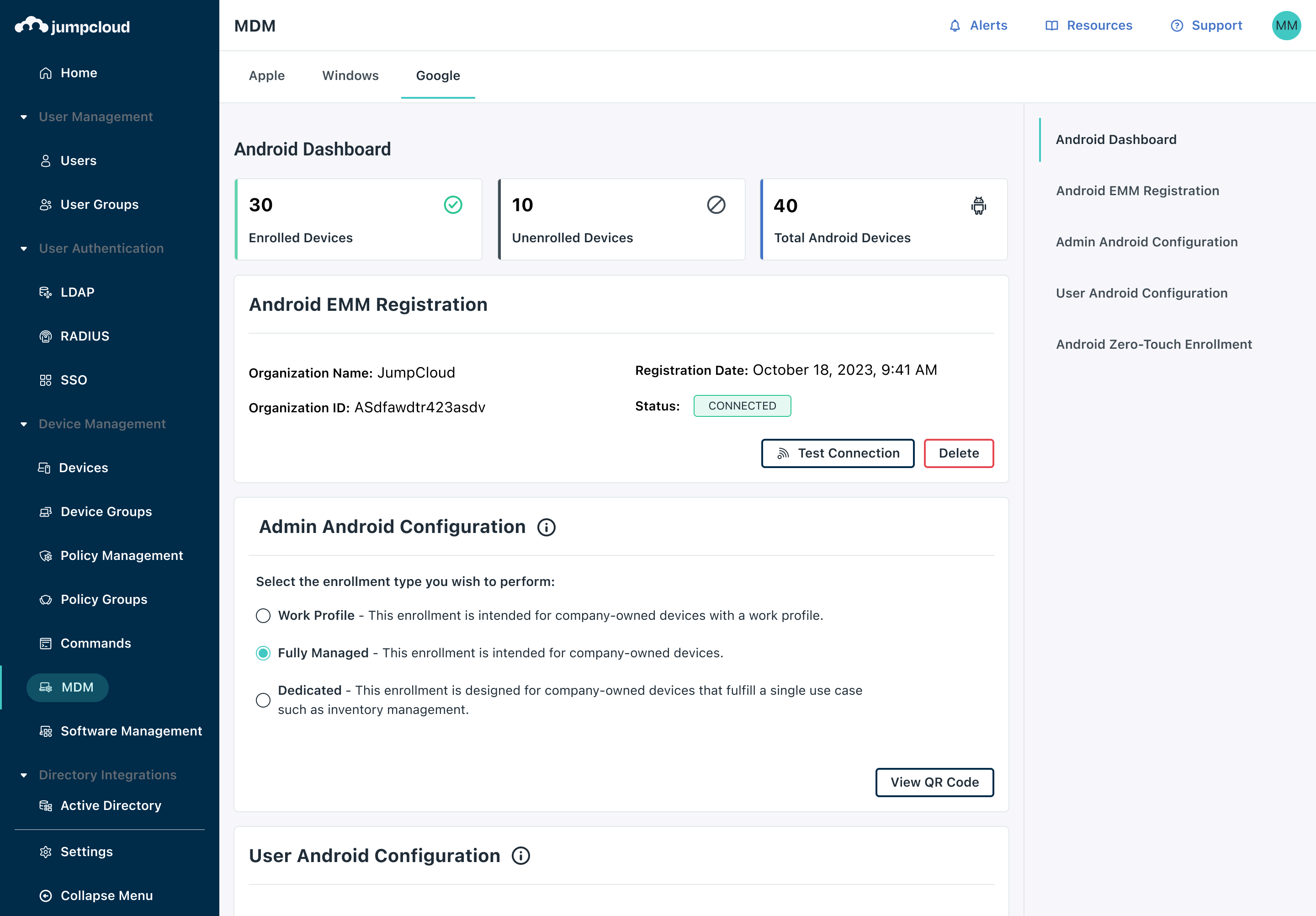Click the Test Connection button

point(838,453)
